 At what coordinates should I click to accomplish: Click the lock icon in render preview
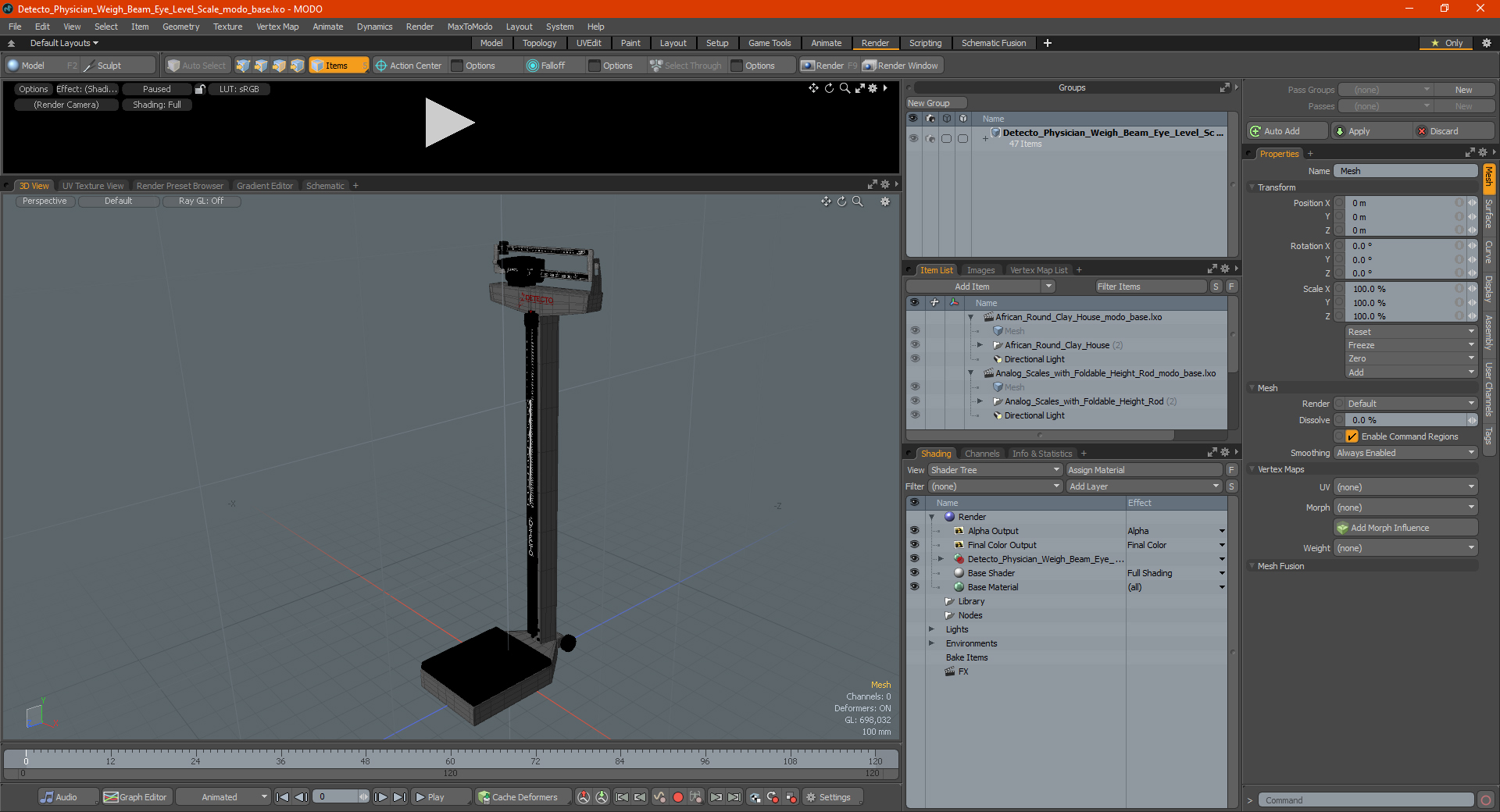tap(200, 89)
